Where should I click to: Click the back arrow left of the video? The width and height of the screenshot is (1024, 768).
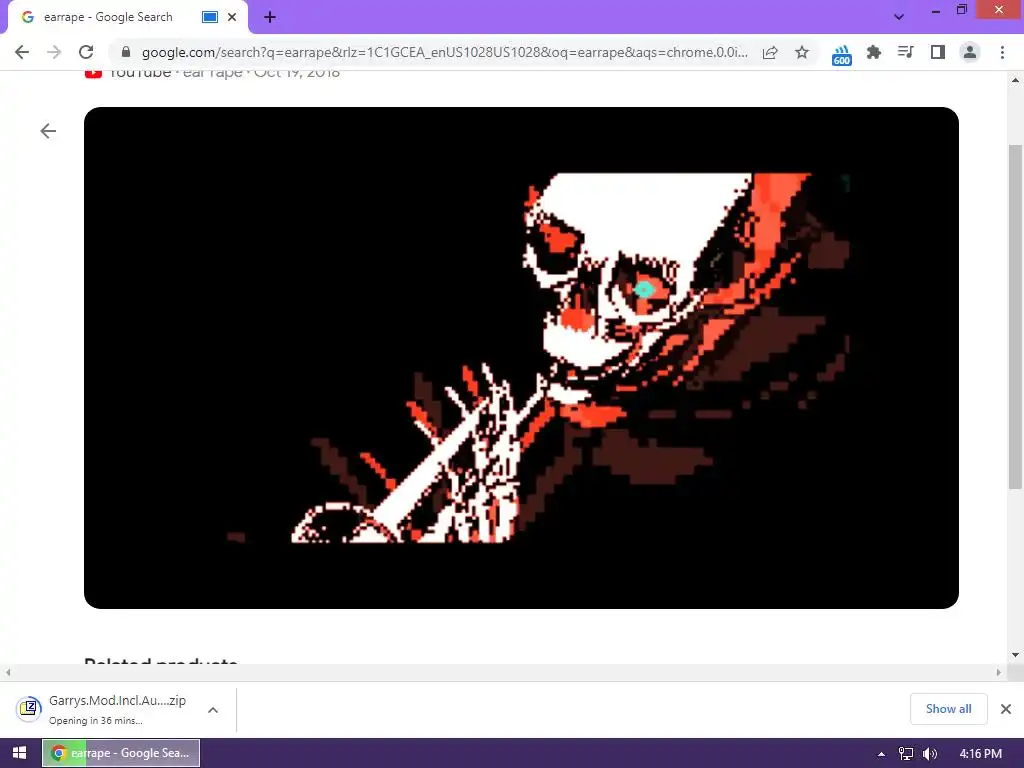pos(48,131)
